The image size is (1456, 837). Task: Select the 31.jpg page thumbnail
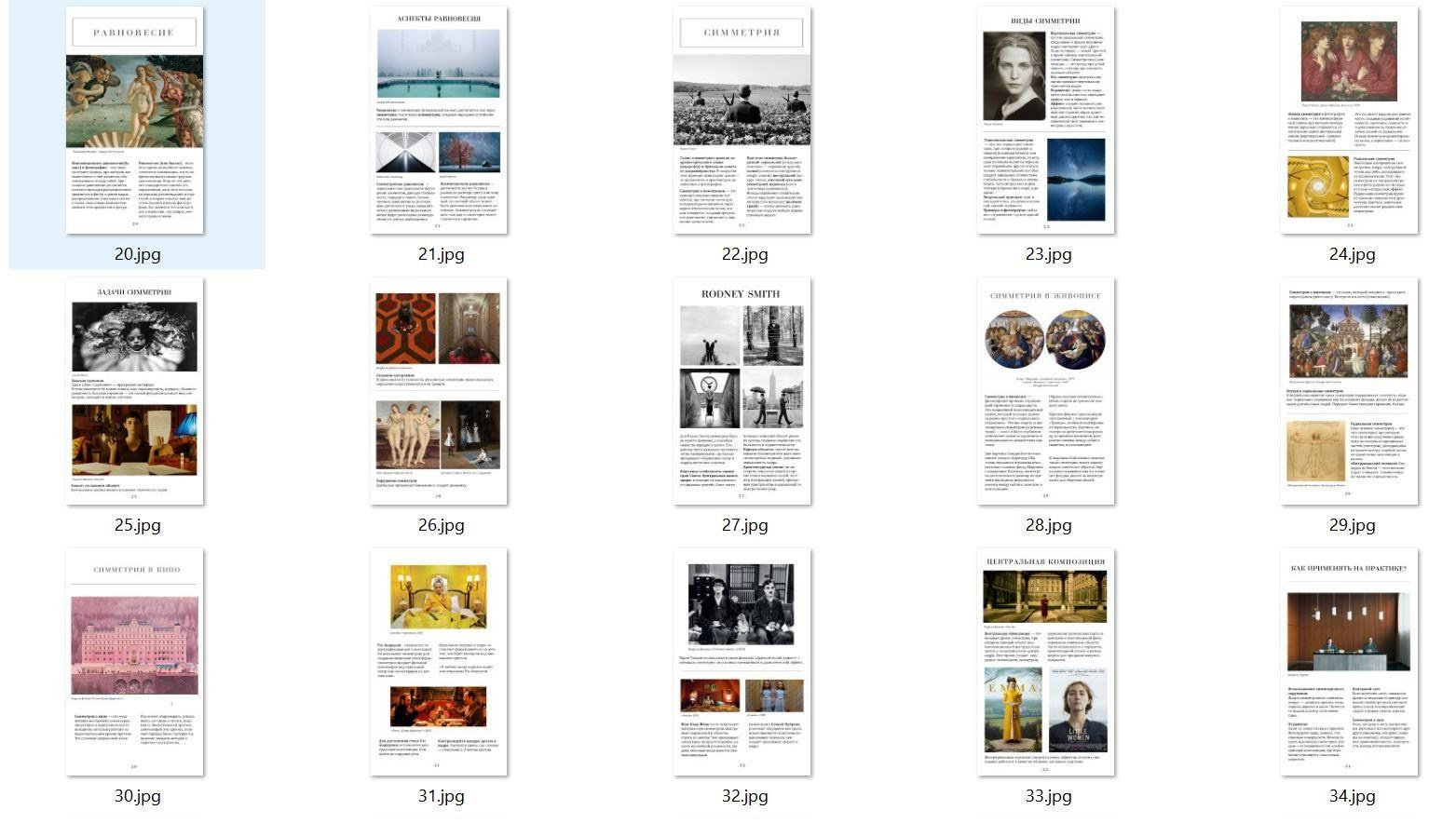[439, 662]
